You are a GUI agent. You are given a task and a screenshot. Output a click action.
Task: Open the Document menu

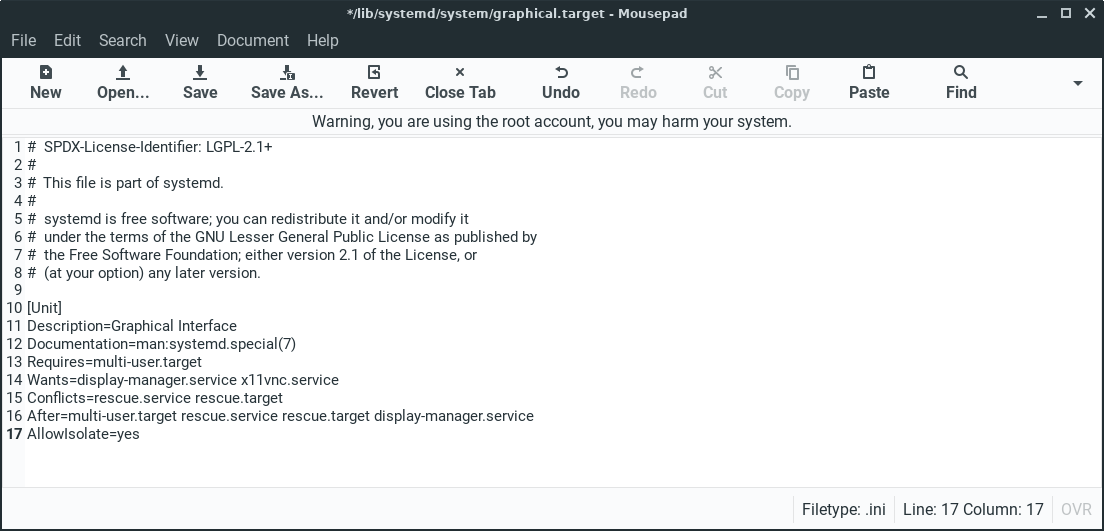coord(253,40)
